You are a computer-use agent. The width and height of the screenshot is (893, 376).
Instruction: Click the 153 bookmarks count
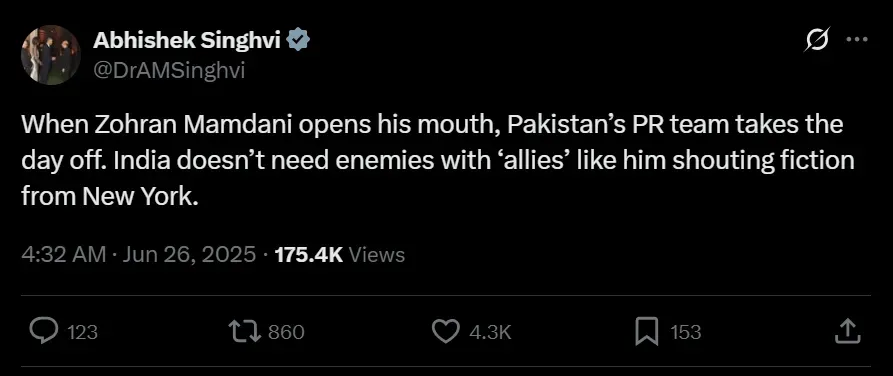pyautogui.click(x=685, y=332)
